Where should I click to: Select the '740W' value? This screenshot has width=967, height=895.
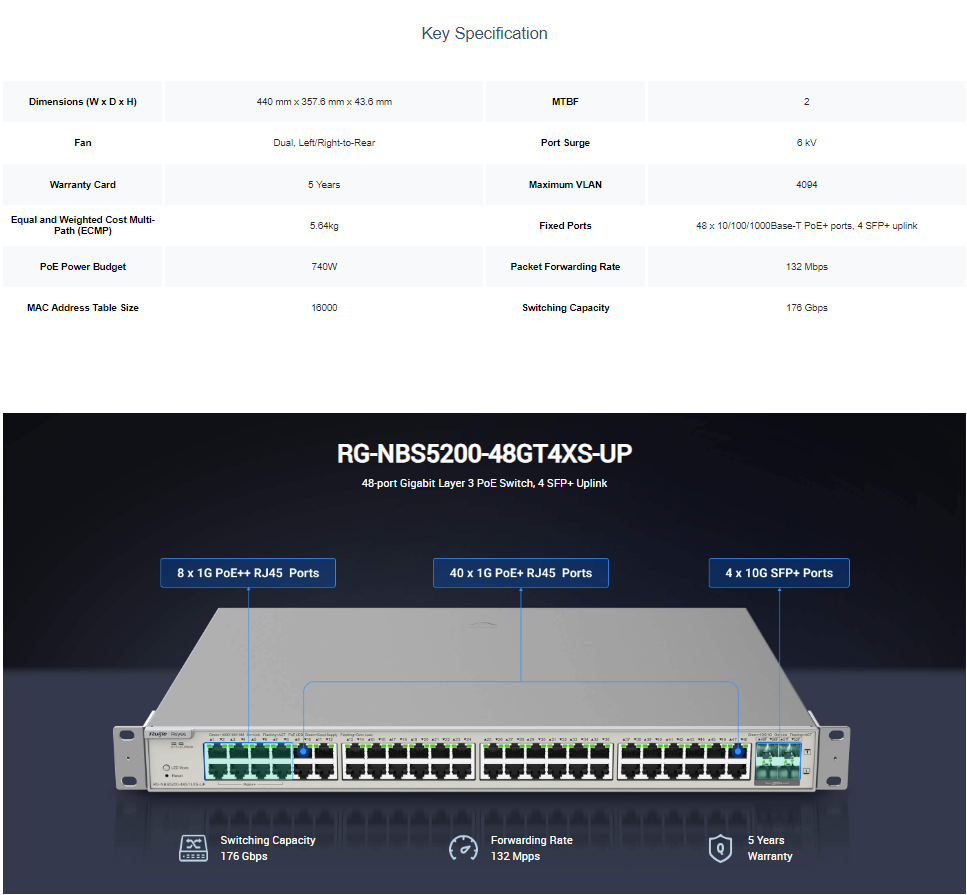point(324,266)
